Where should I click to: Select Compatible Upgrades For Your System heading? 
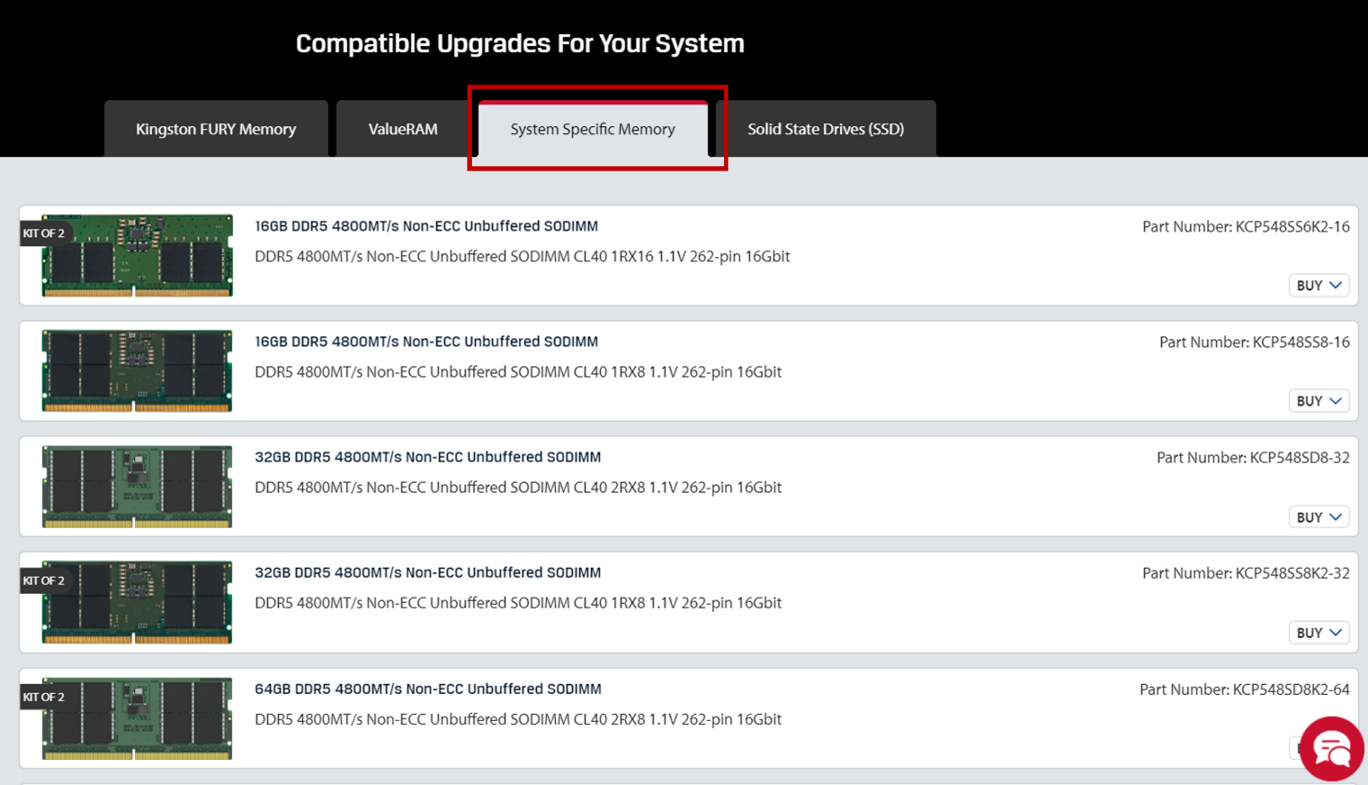pyautogui.click(x=520, y=44)
